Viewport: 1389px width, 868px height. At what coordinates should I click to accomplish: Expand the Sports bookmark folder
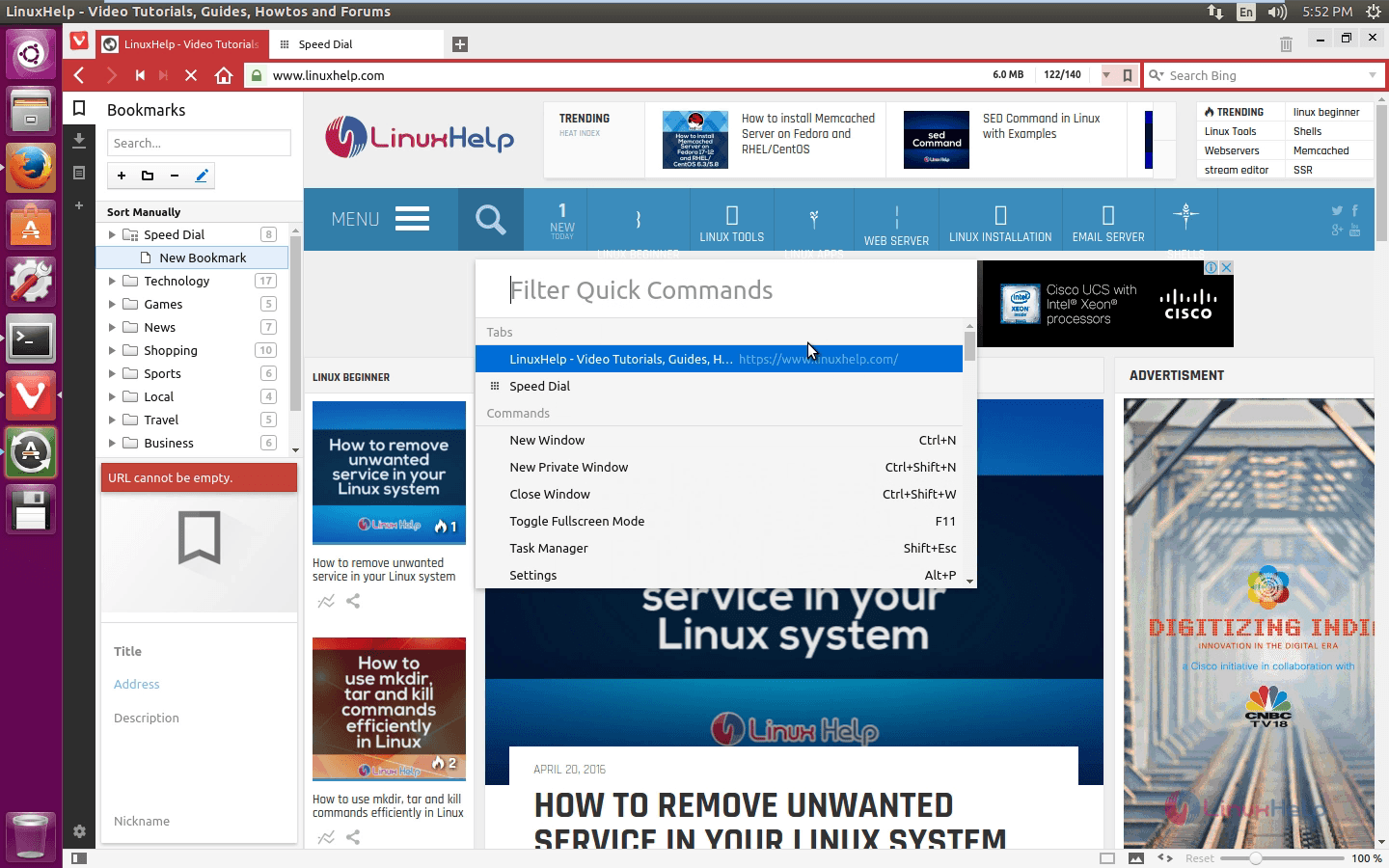pyautogui.click(x=112, y=373)
